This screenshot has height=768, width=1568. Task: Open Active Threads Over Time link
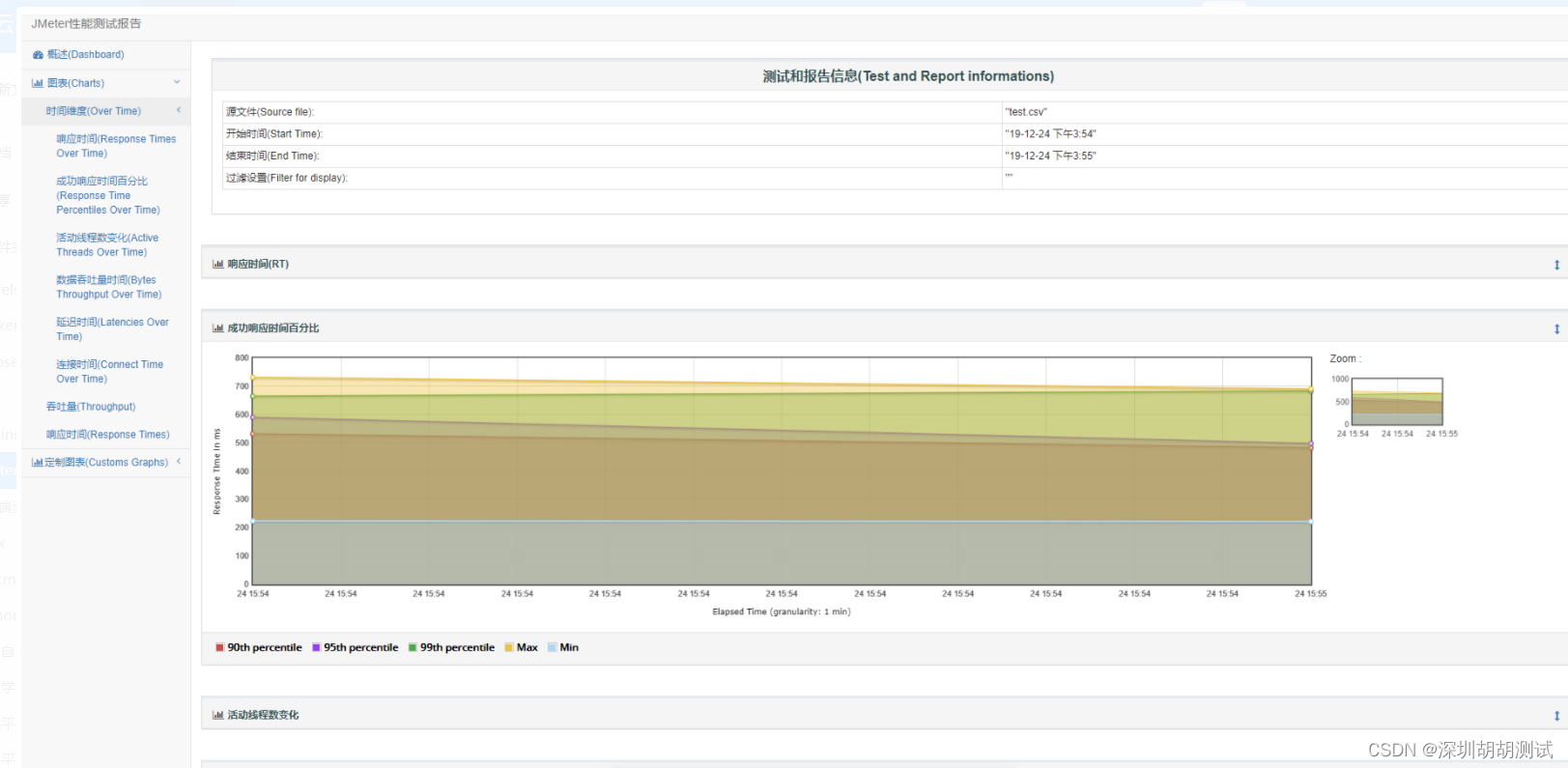point(107,244)
